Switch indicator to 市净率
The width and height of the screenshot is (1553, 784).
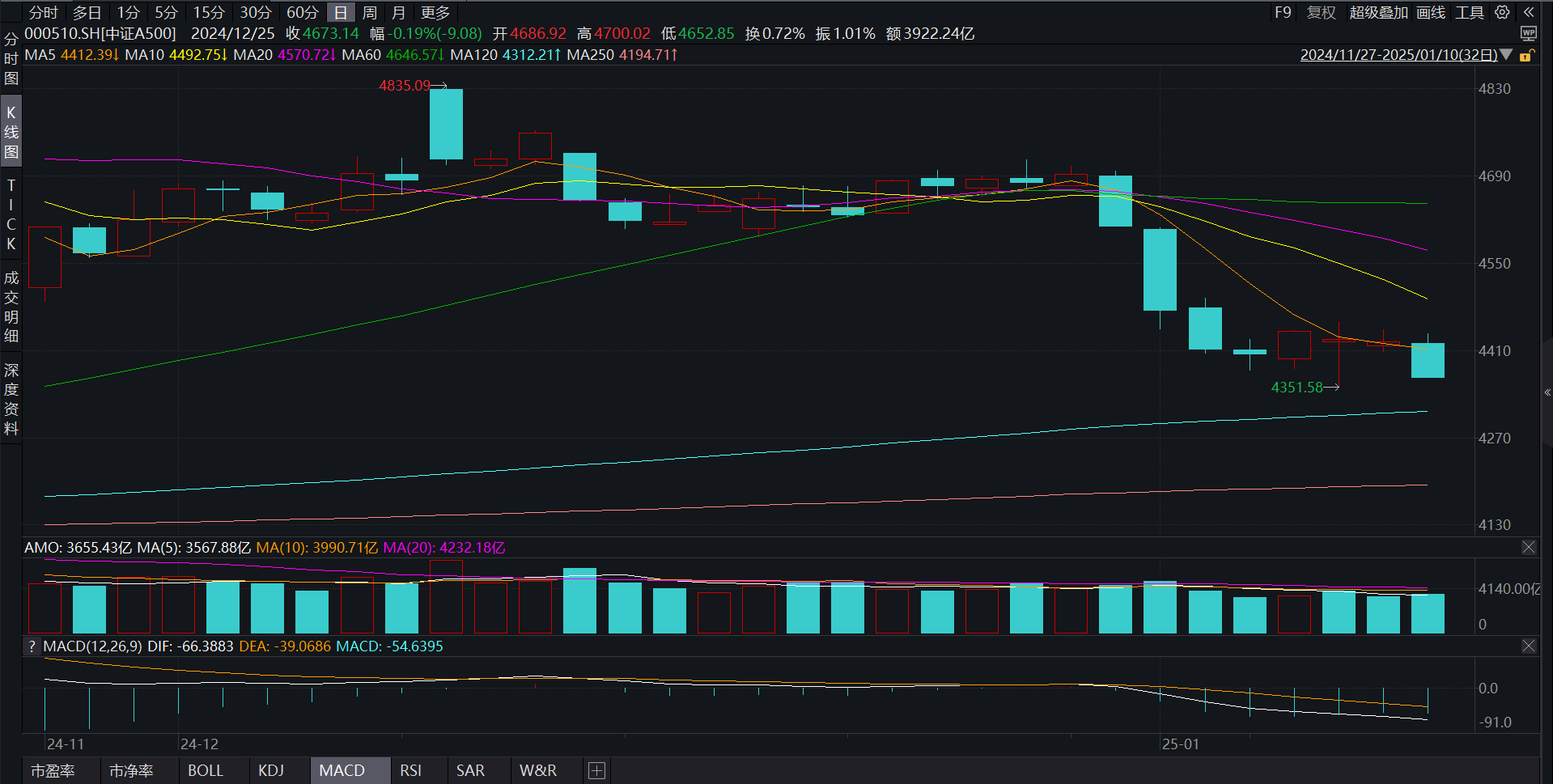[131, 771]
